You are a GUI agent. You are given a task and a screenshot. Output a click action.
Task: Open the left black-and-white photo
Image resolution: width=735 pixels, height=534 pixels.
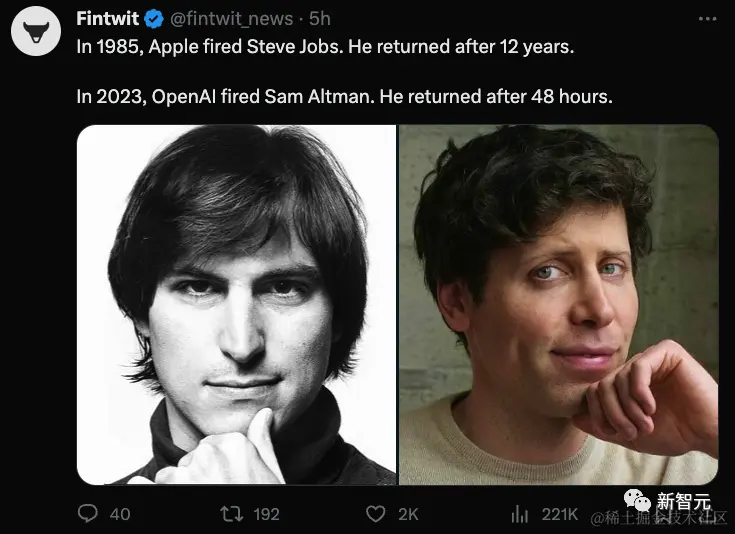(x=237, y=305)
